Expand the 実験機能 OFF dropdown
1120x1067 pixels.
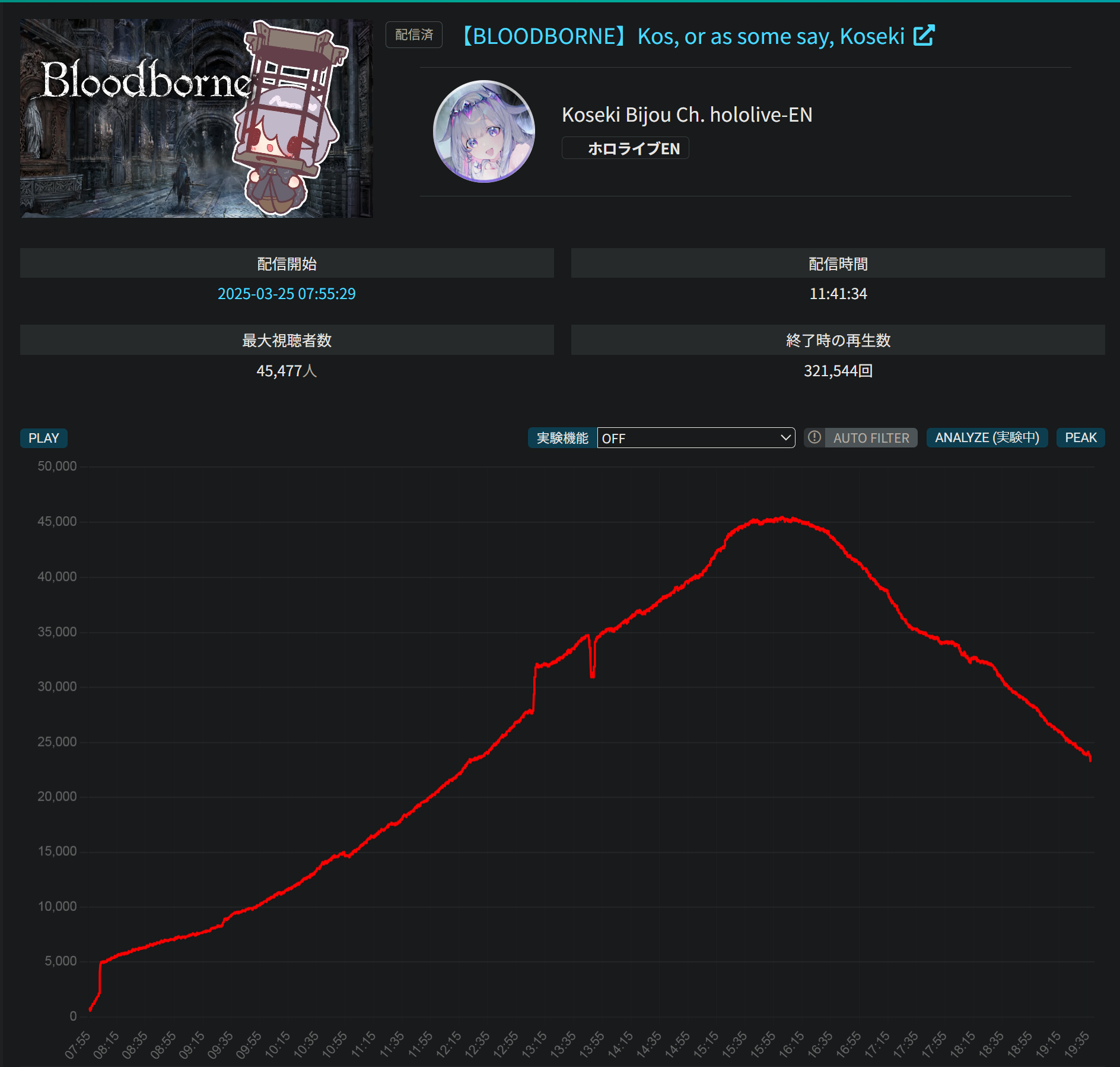pyautogui.click(x=696, y=438)
